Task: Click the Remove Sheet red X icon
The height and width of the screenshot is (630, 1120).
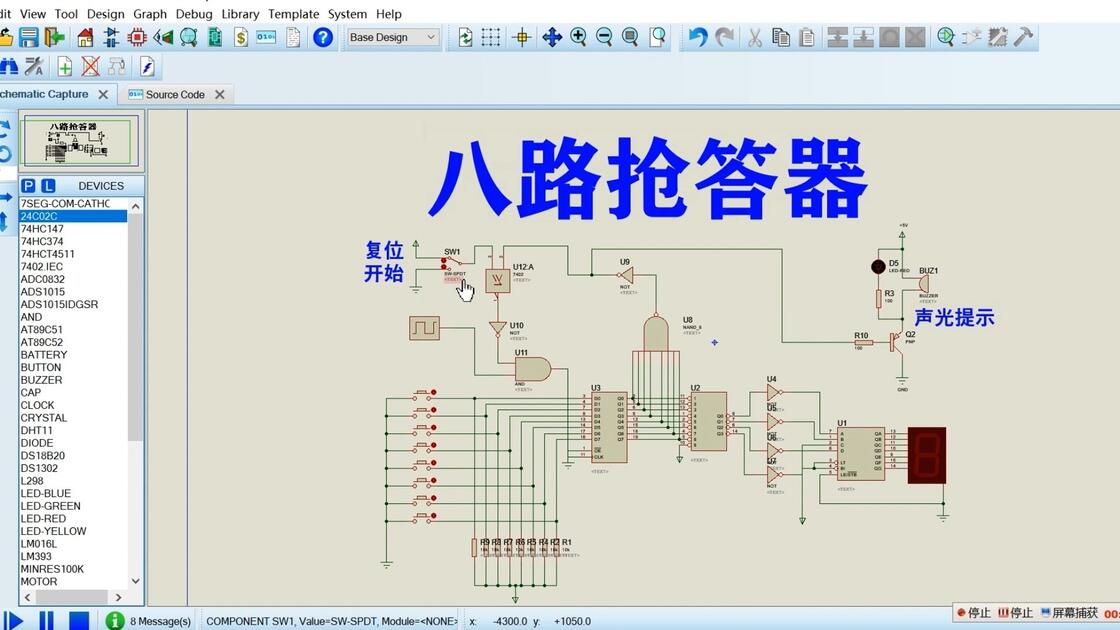Action: point(90,67)
